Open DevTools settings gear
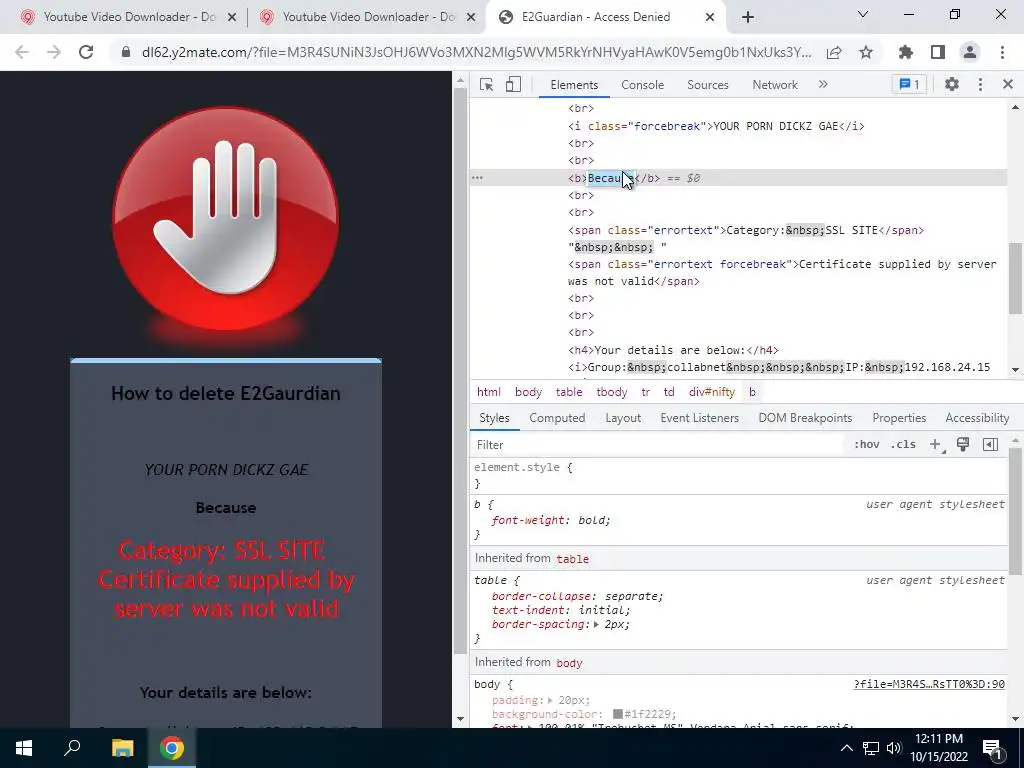The height and width of the screenshot is (768, 1024). [952, 84]
